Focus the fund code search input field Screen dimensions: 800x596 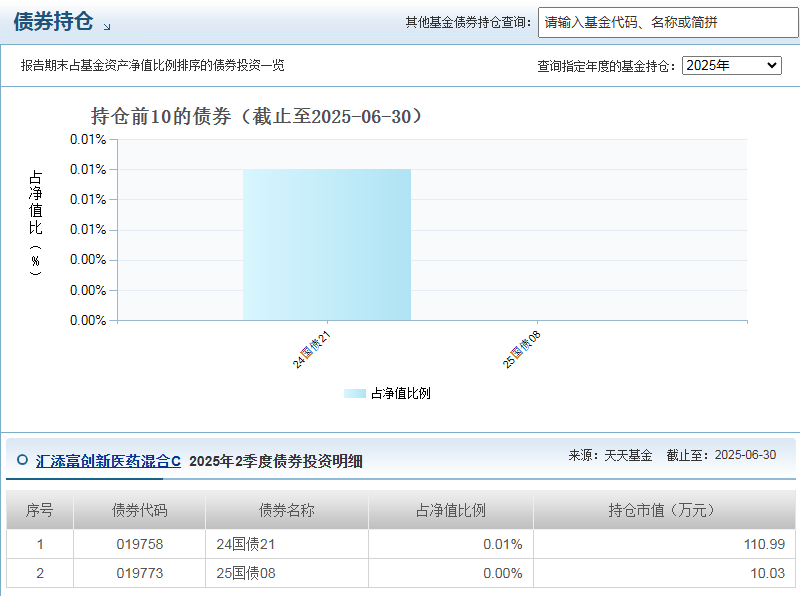tap(668, 22)
